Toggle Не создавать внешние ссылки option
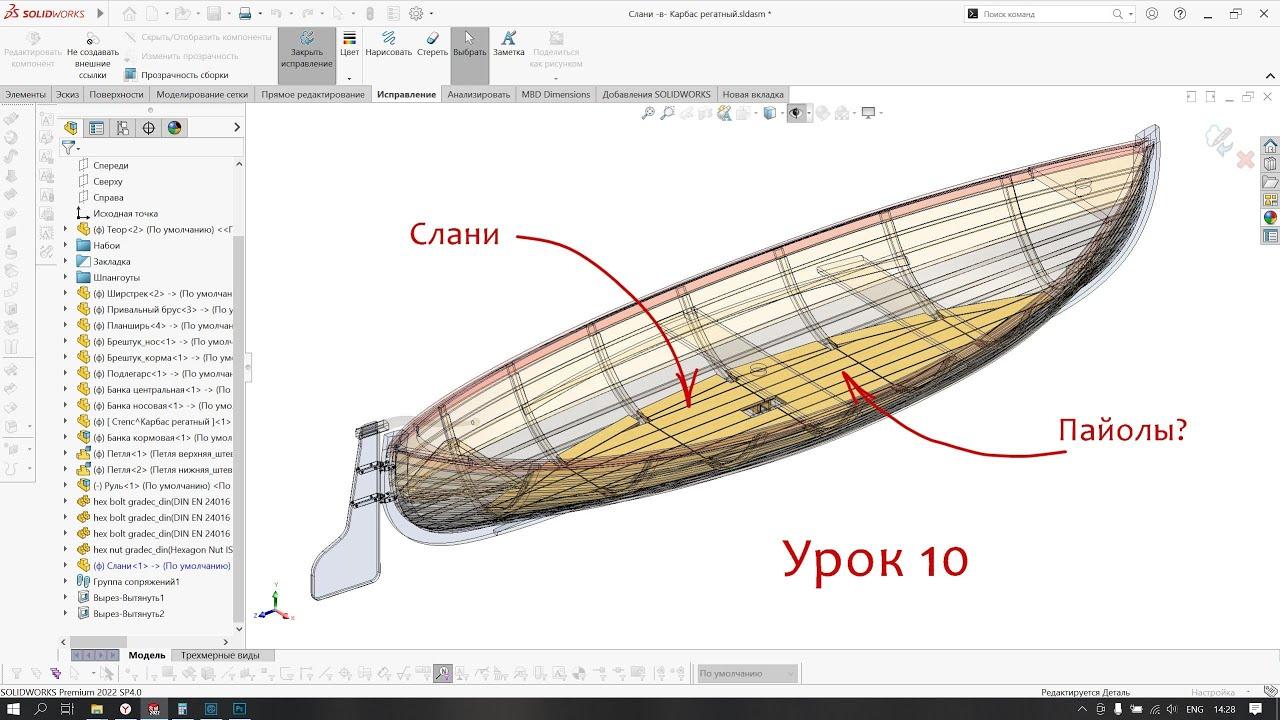 (92, 56)
